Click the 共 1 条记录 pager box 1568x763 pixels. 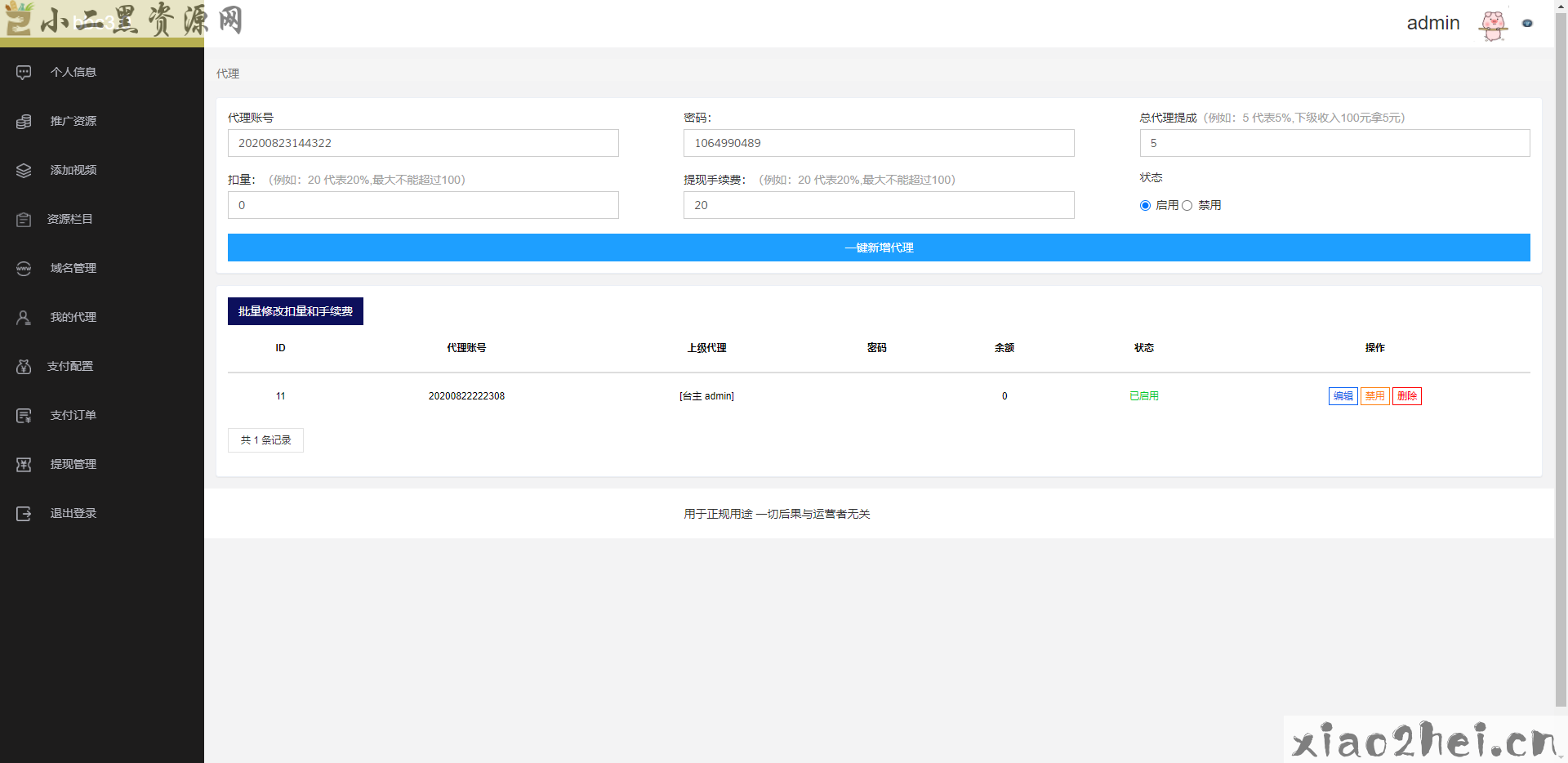(265, 440)
